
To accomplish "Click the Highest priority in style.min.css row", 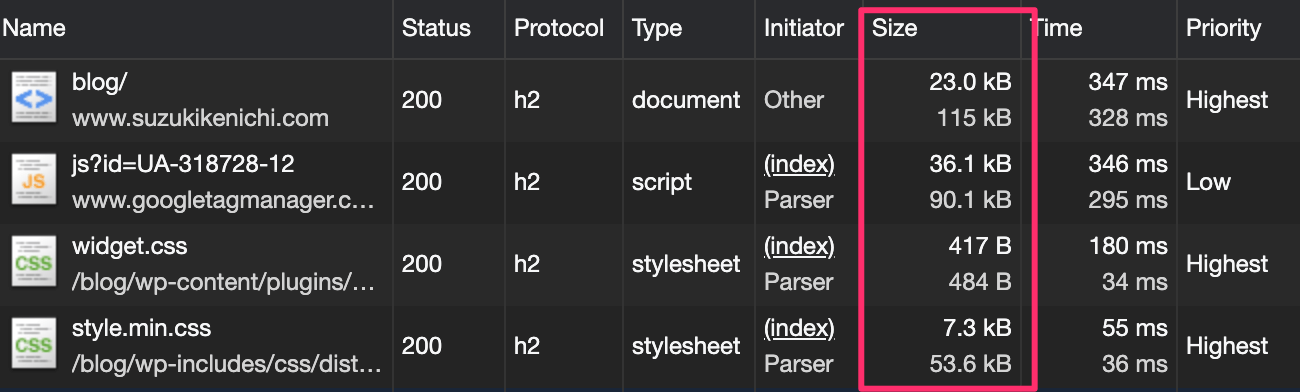I will [x=1227, y=346].
